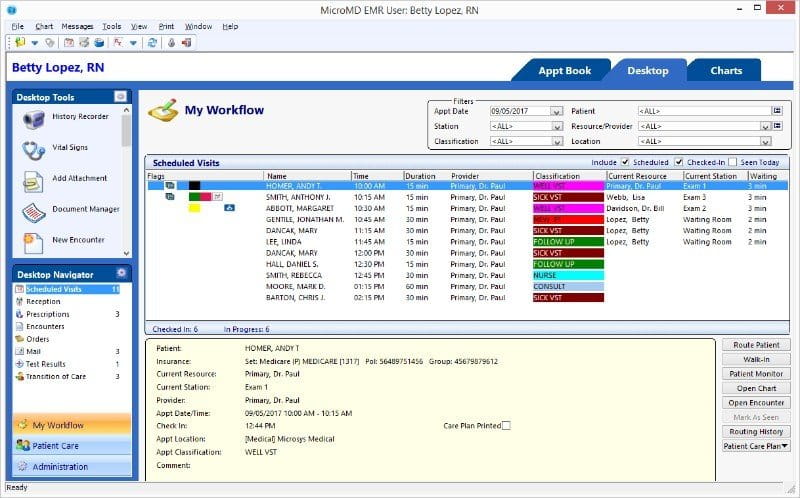Open Prescriptions in Desktop Navigator
800x498 pixels.
tap(47, 314)
